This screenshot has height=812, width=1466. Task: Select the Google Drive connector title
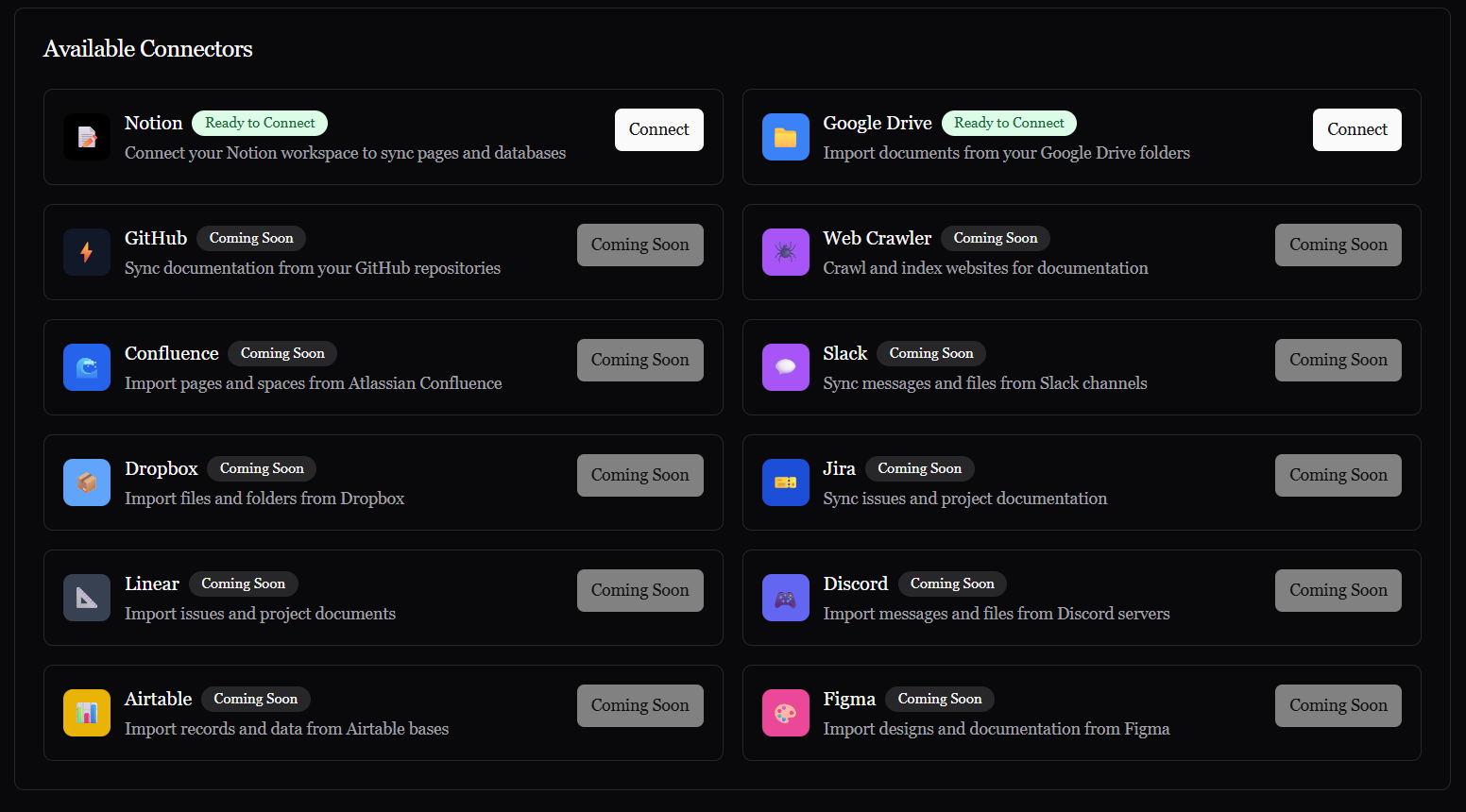tap(878, 123)
